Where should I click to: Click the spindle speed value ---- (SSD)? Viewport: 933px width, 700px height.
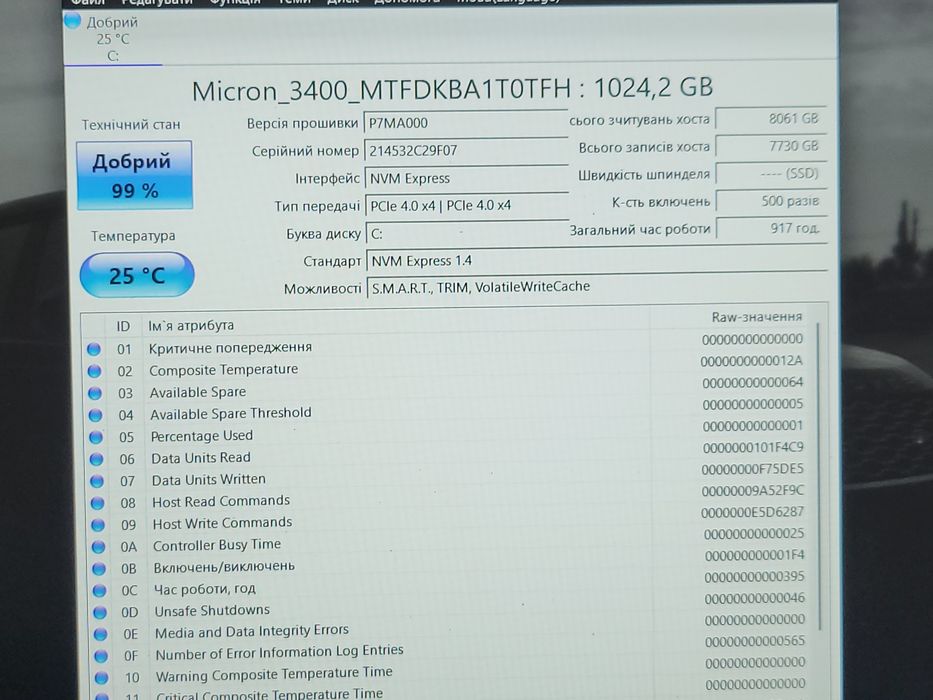pos(771,174)
